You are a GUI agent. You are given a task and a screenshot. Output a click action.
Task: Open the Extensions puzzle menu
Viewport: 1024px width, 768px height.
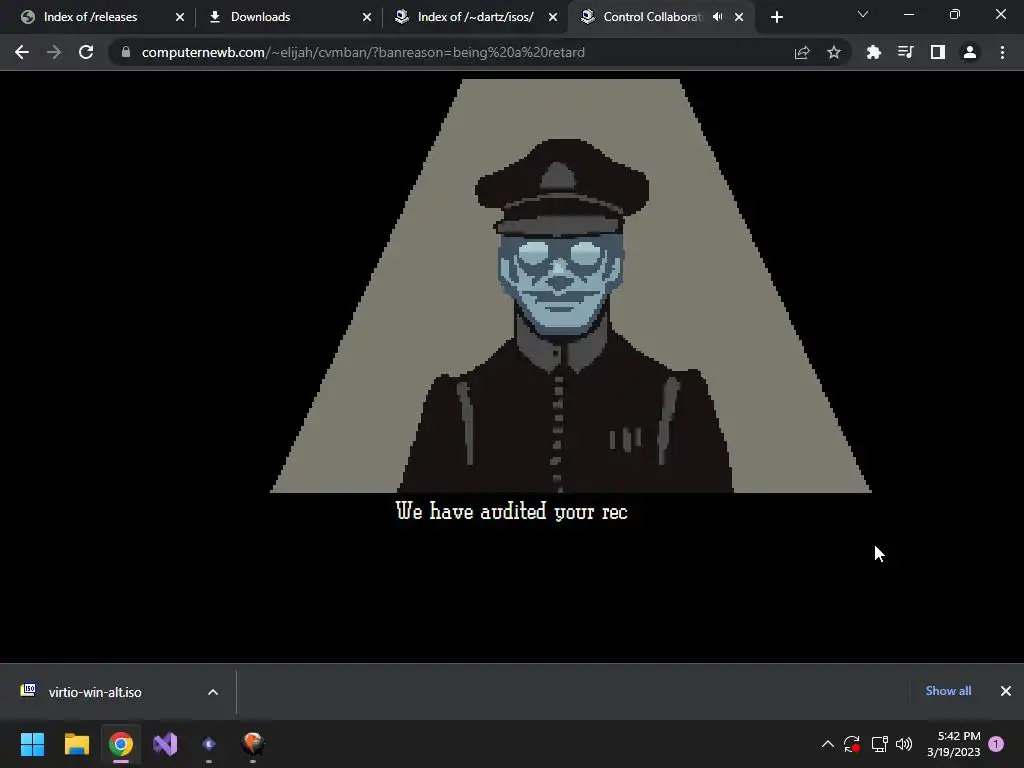[873, 52]
